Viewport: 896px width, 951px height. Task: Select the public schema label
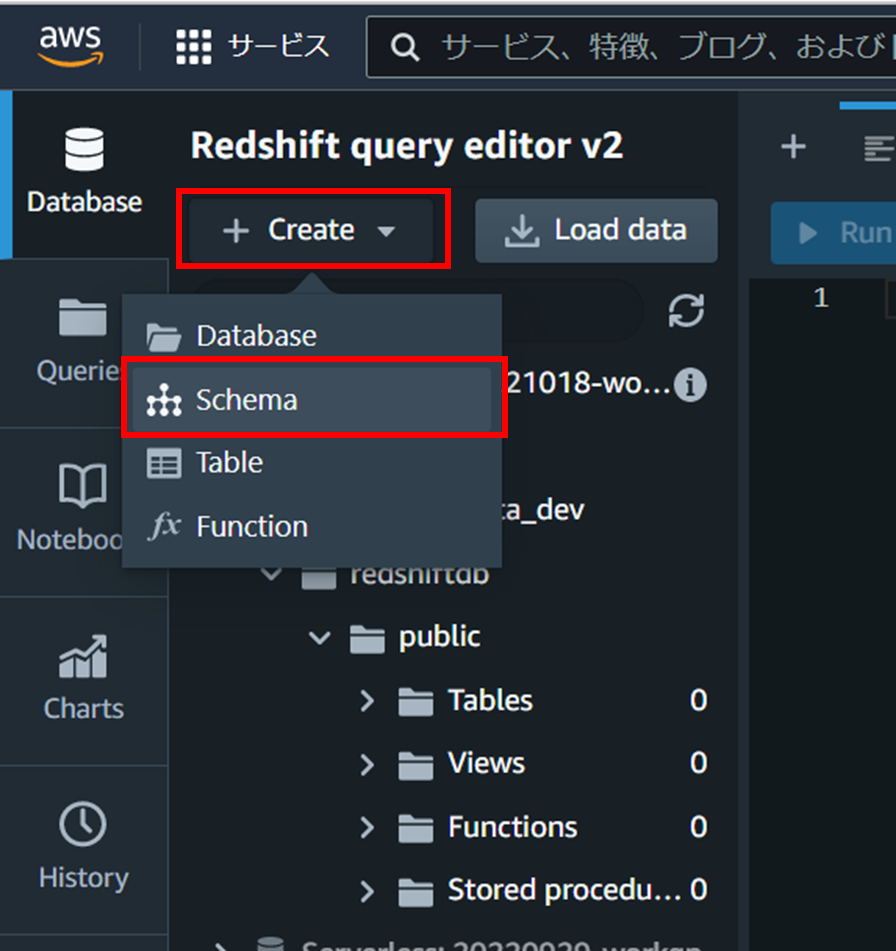click(440, 637)
